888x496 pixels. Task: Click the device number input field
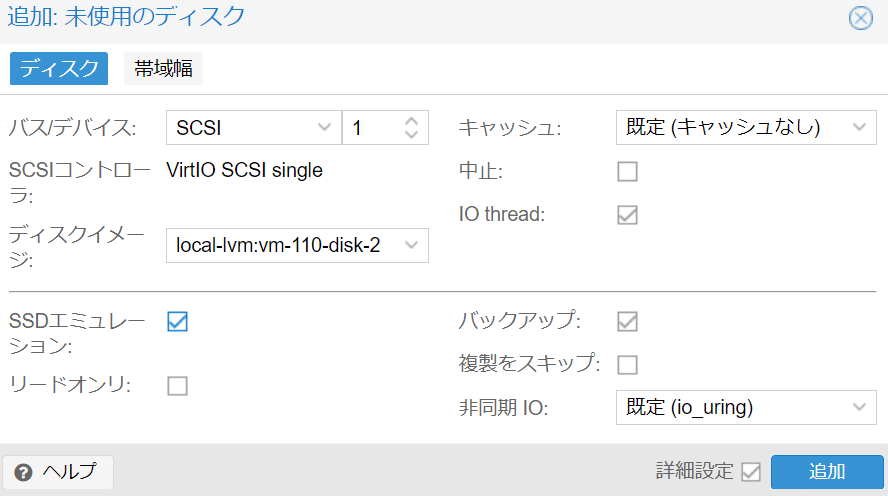[374, 127]
